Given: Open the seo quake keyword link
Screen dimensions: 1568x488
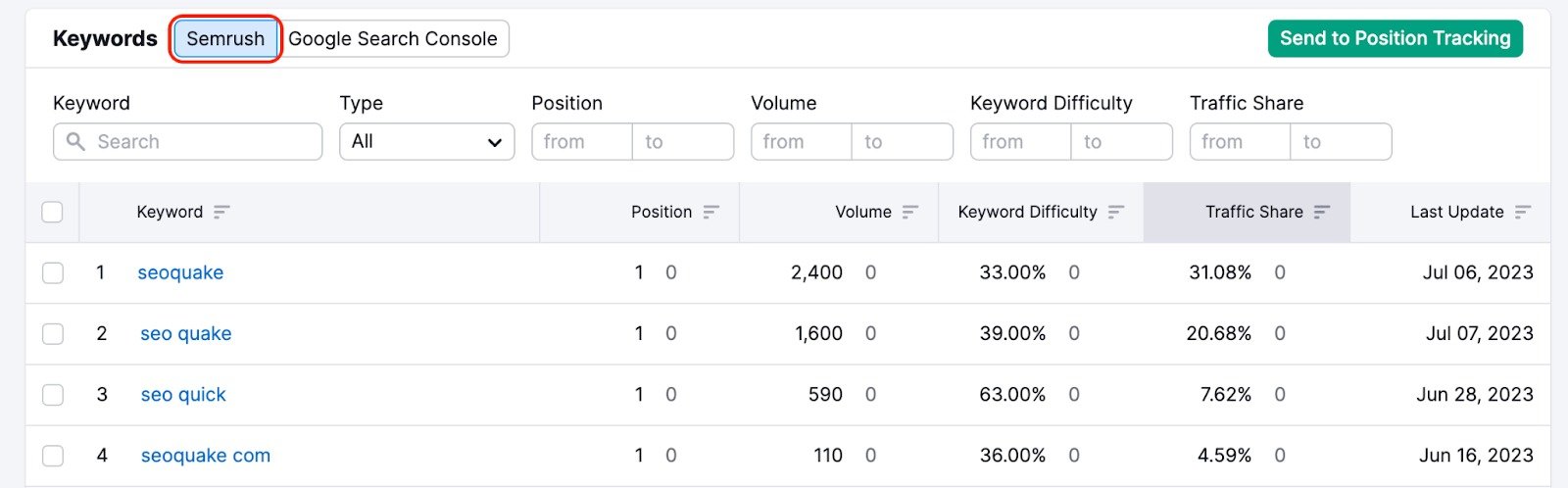Looking at the screenshot, I should click(186, 333).
